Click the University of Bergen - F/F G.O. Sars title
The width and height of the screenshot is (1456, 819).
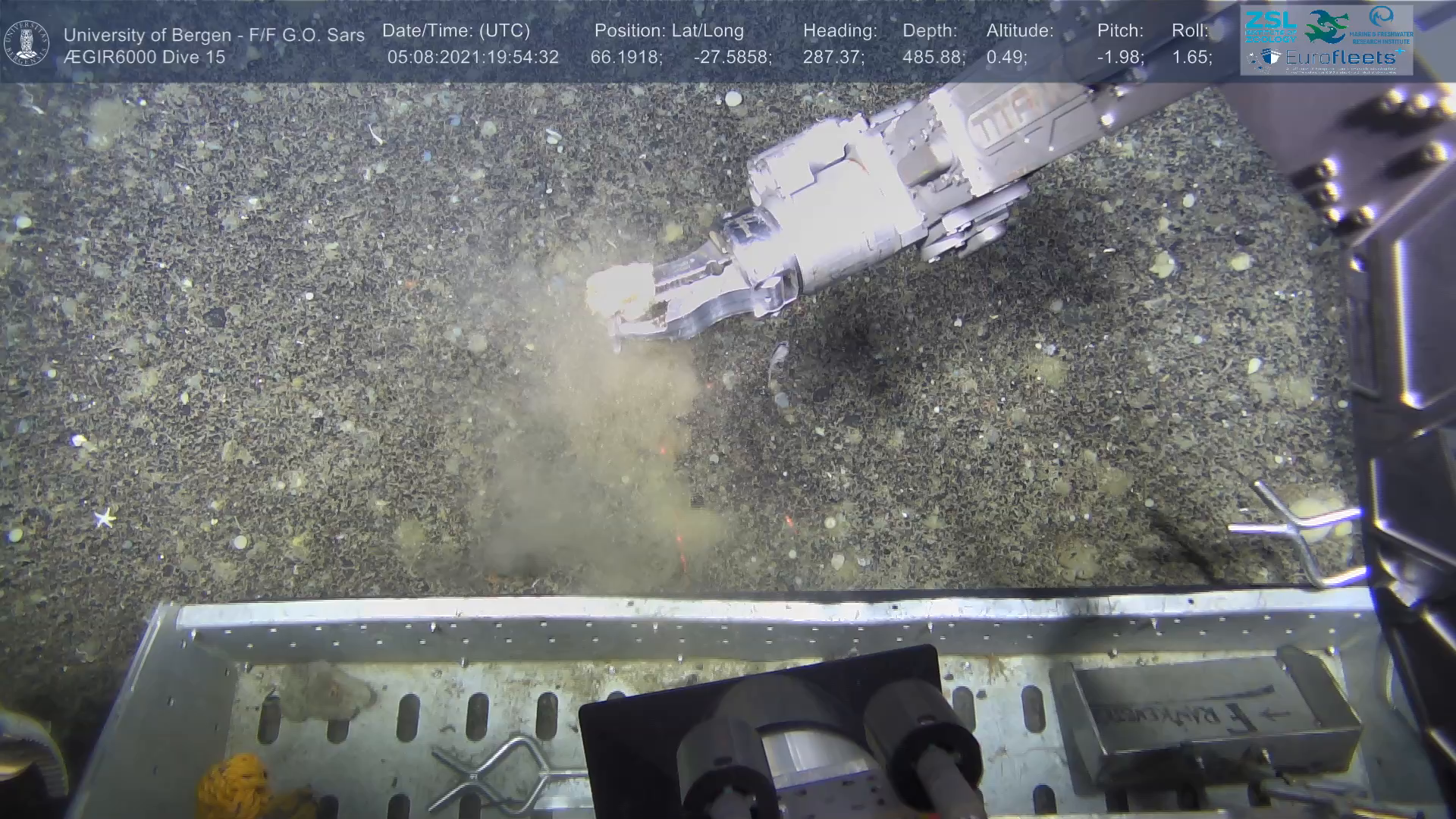214,35
